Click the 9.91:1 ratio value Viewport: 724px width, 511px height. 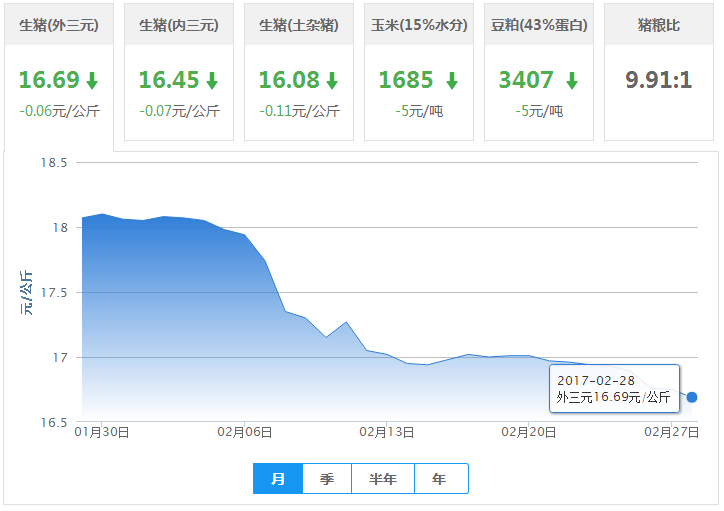(x=659, y=80)
